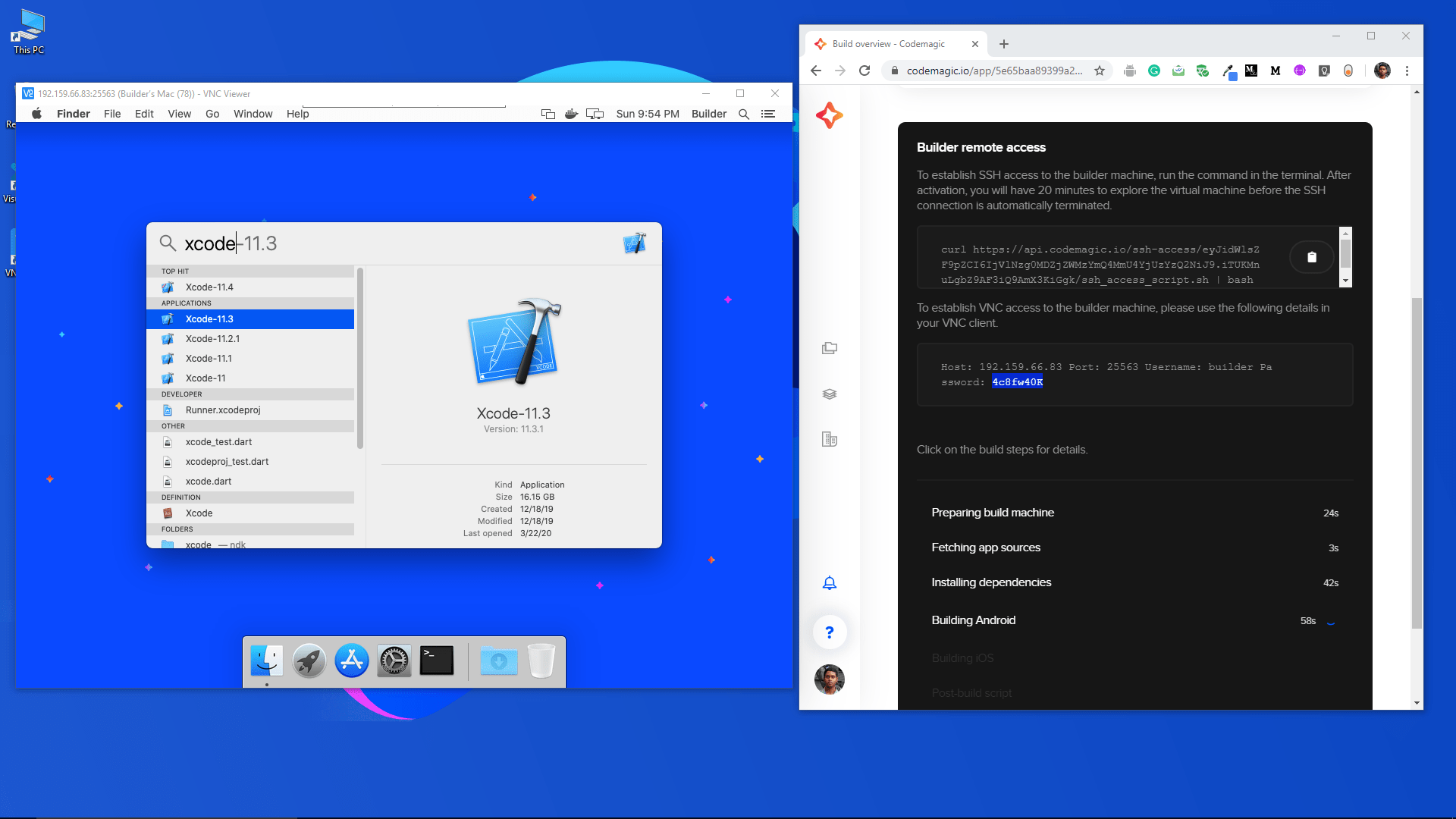This screenshot has width=1456, height=819.
Task: Open the Finder menu
Action: point(74,114)
